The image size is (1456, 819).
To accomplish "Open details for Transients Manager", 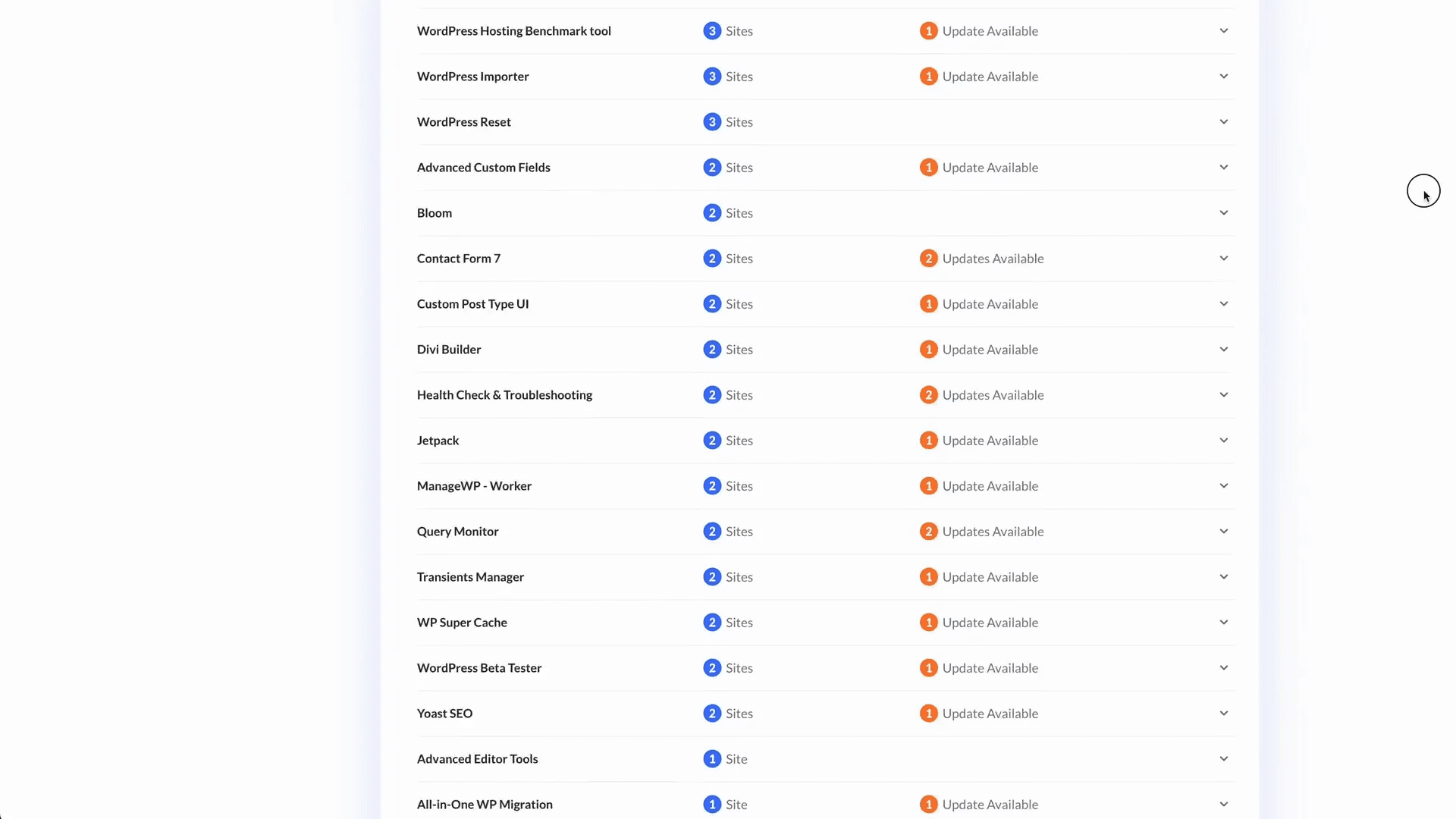I will click(1223, 576).
